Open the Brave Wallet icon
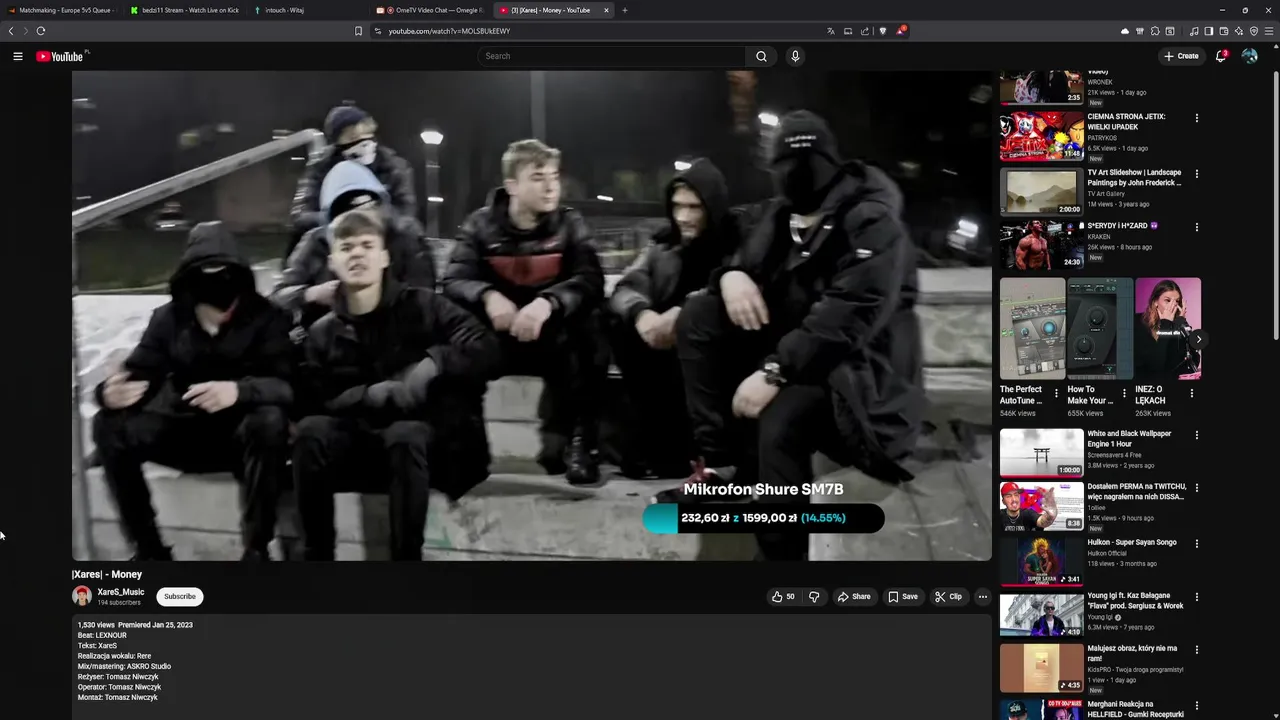Screen dimensions: 1280x720 click(1224, 31)
